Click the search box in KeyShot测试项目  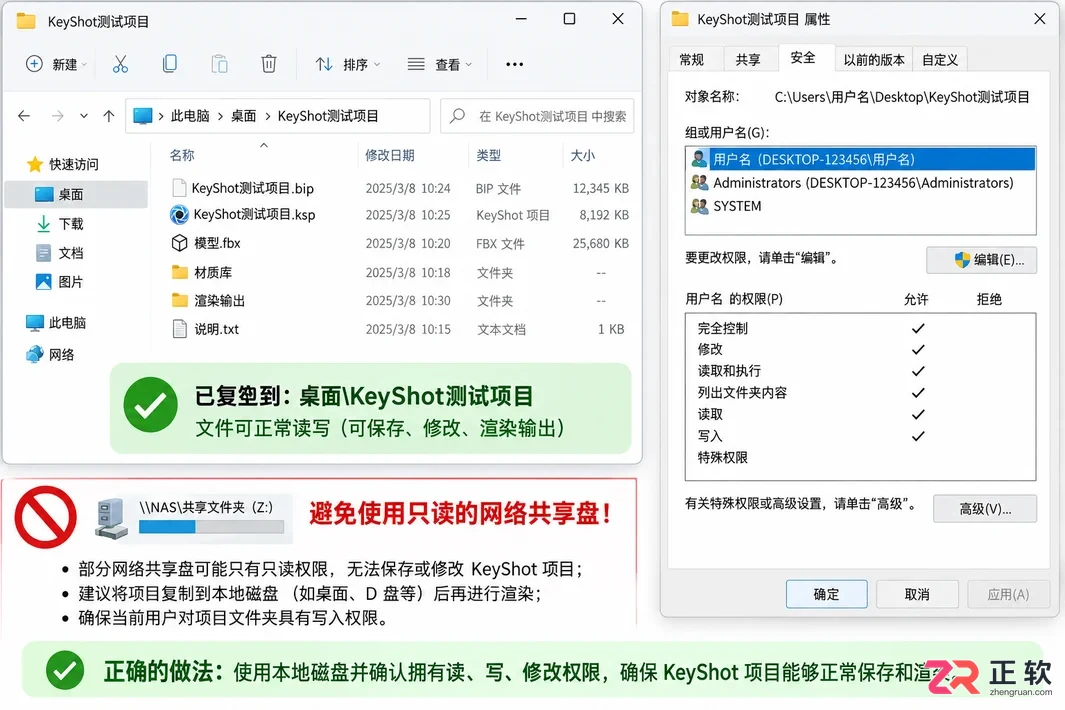click(x=537, y=116)
